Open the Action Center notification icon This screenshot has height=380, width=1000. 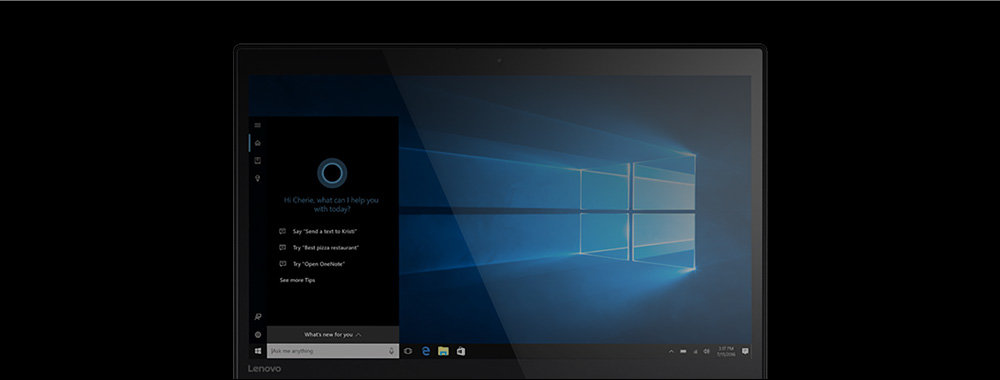(745, 351)
